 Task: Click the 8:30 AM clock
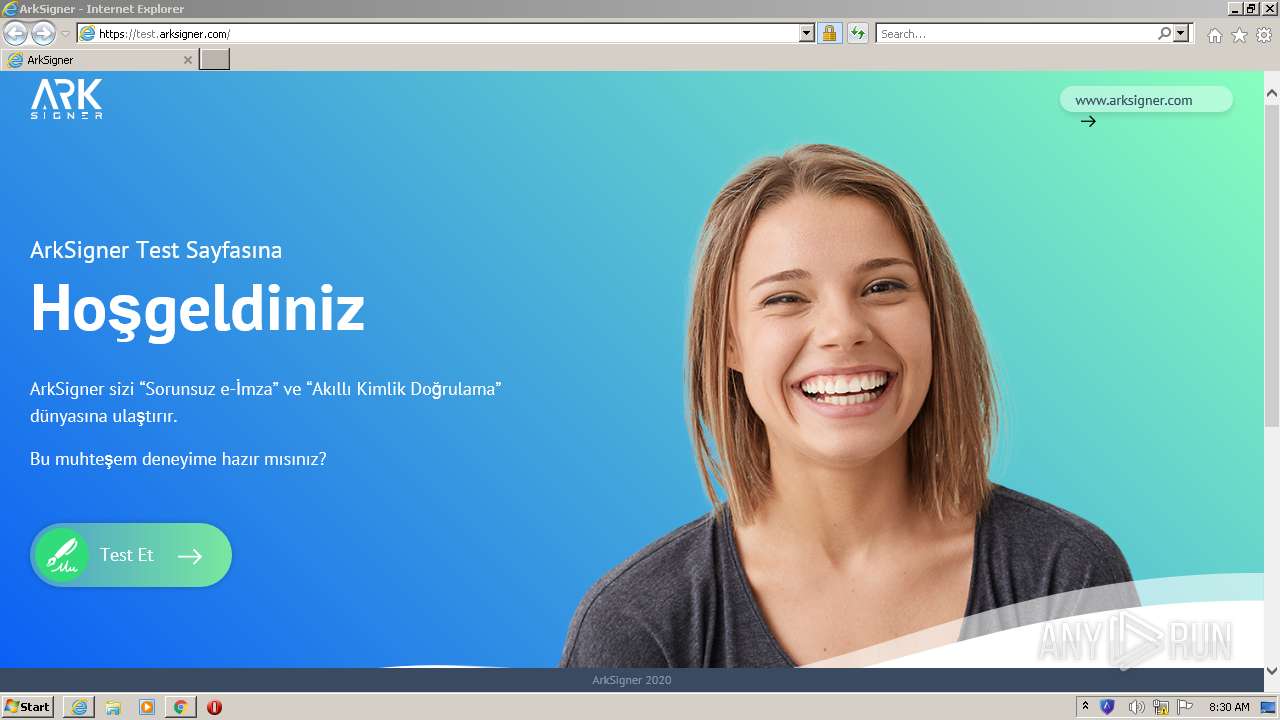click(x=1229, y=707)
